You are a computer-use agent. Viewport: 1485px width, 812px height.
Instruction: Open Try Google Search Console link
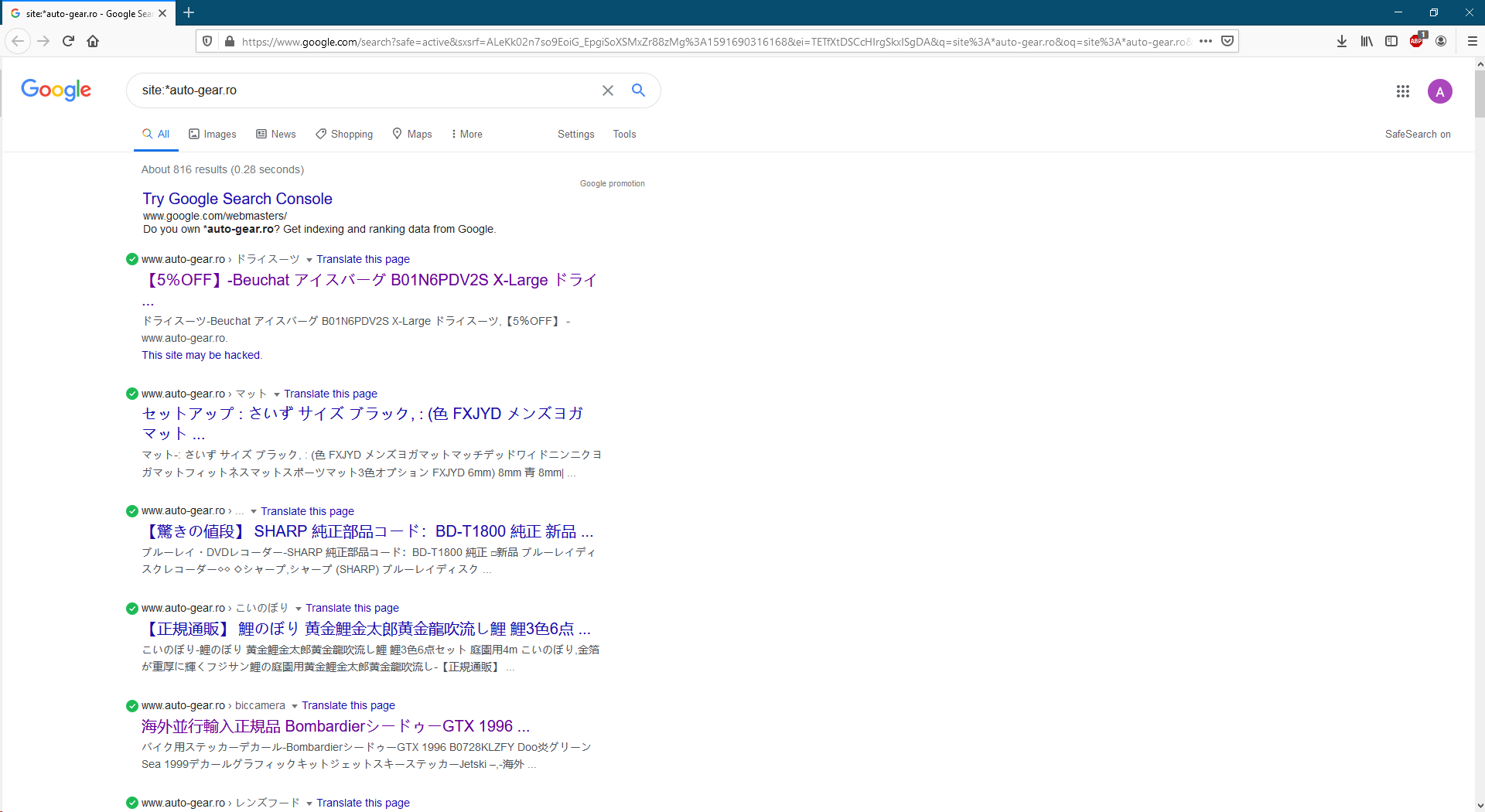pos(237,199)
